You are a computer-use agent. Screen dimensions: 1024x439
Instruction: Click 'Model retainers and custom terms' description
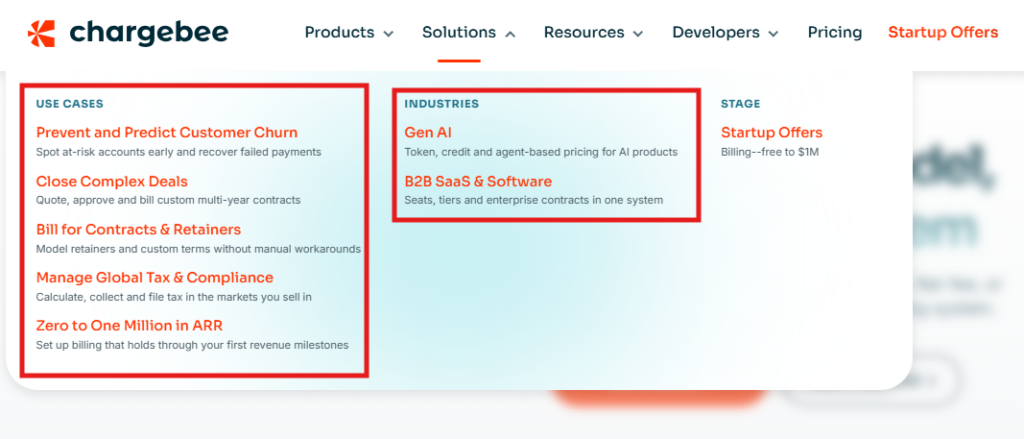pyautogui.click(x=199, y=249)
